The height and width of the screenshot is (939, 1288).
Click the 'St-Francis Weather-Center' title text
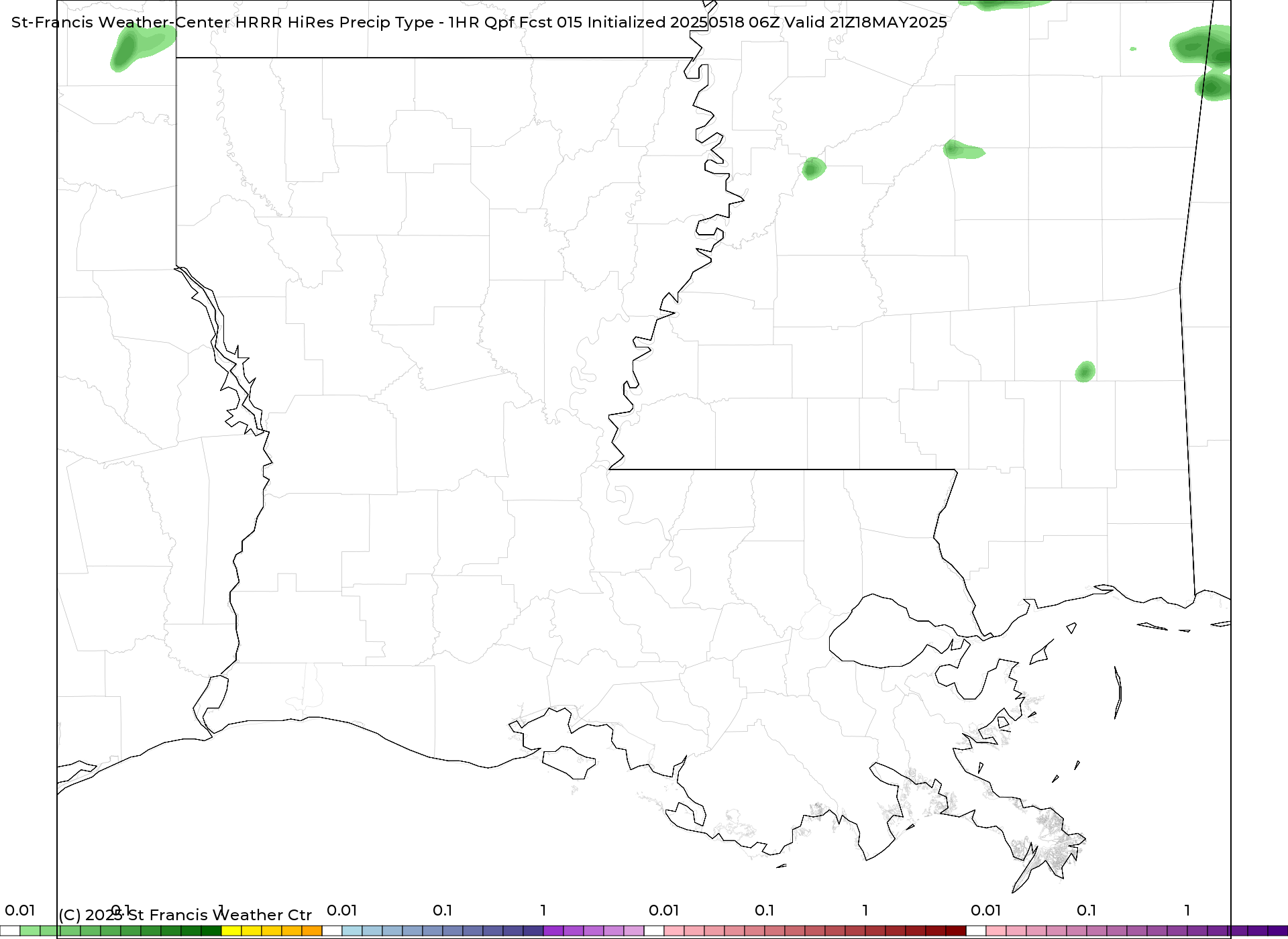121,22
